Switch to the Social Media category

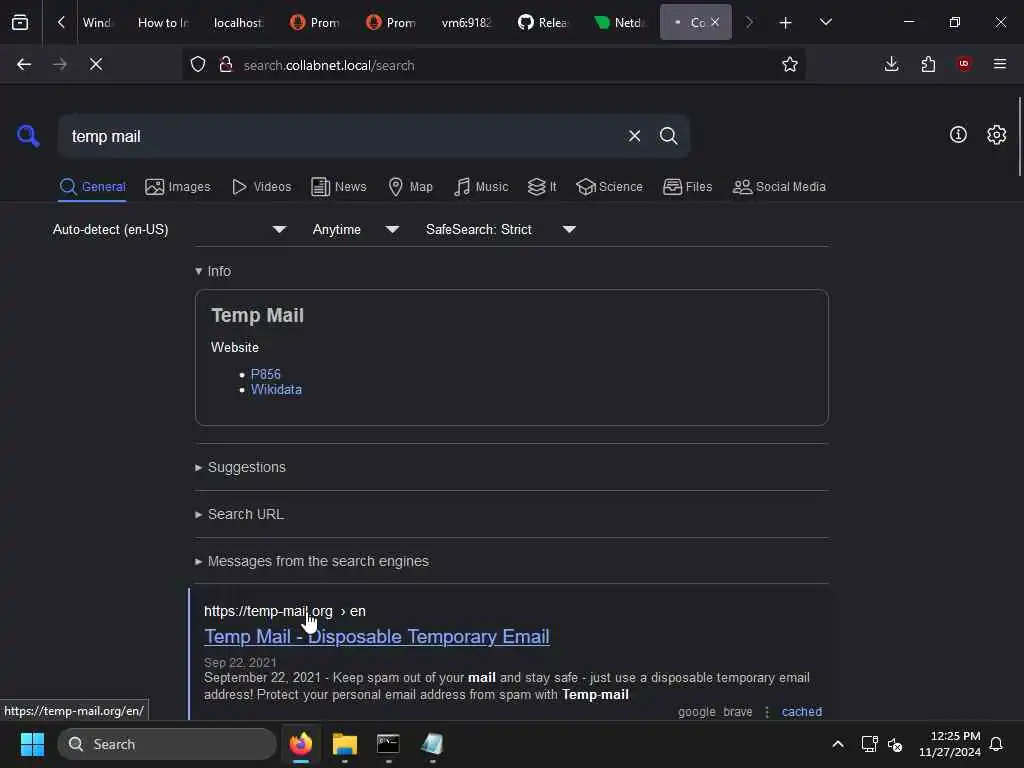pos(779,187)
